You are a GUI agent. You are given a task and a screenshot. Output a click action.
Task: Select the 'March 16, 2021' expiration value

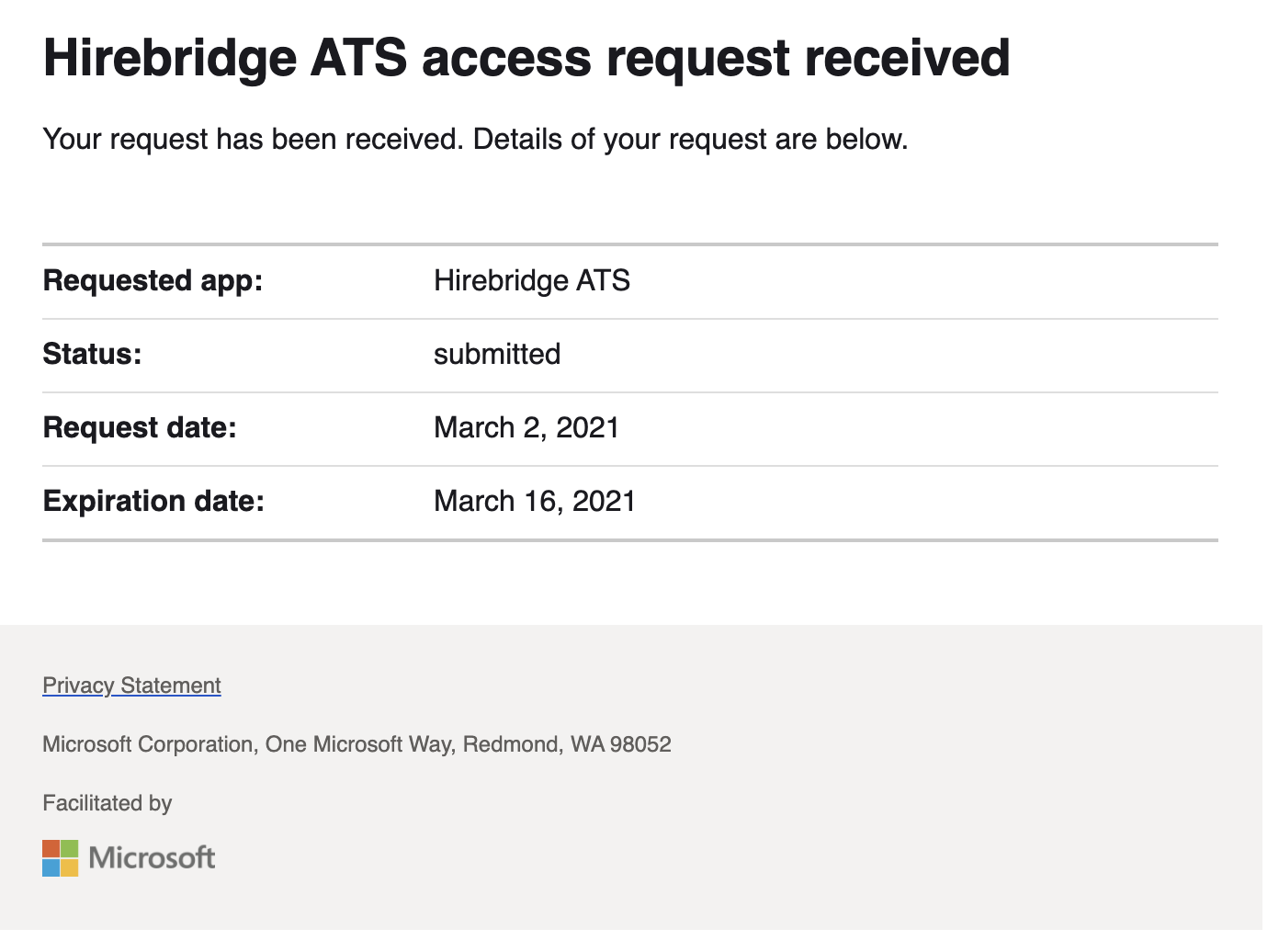534,501
